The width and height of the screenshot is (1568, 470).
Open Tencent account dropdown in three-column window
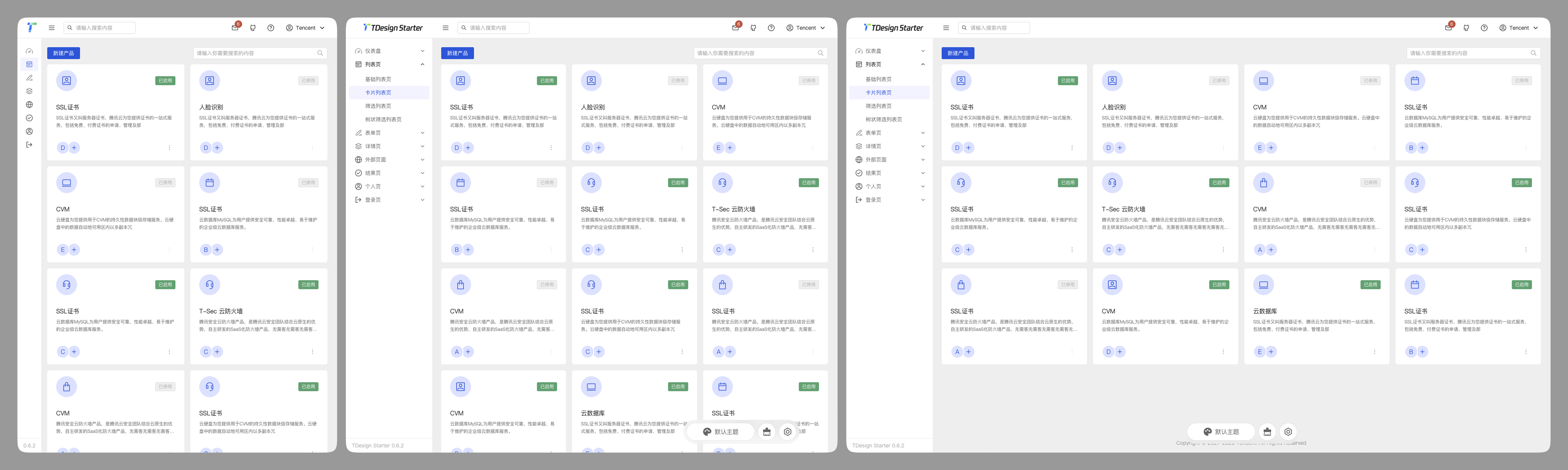point(806,28)
